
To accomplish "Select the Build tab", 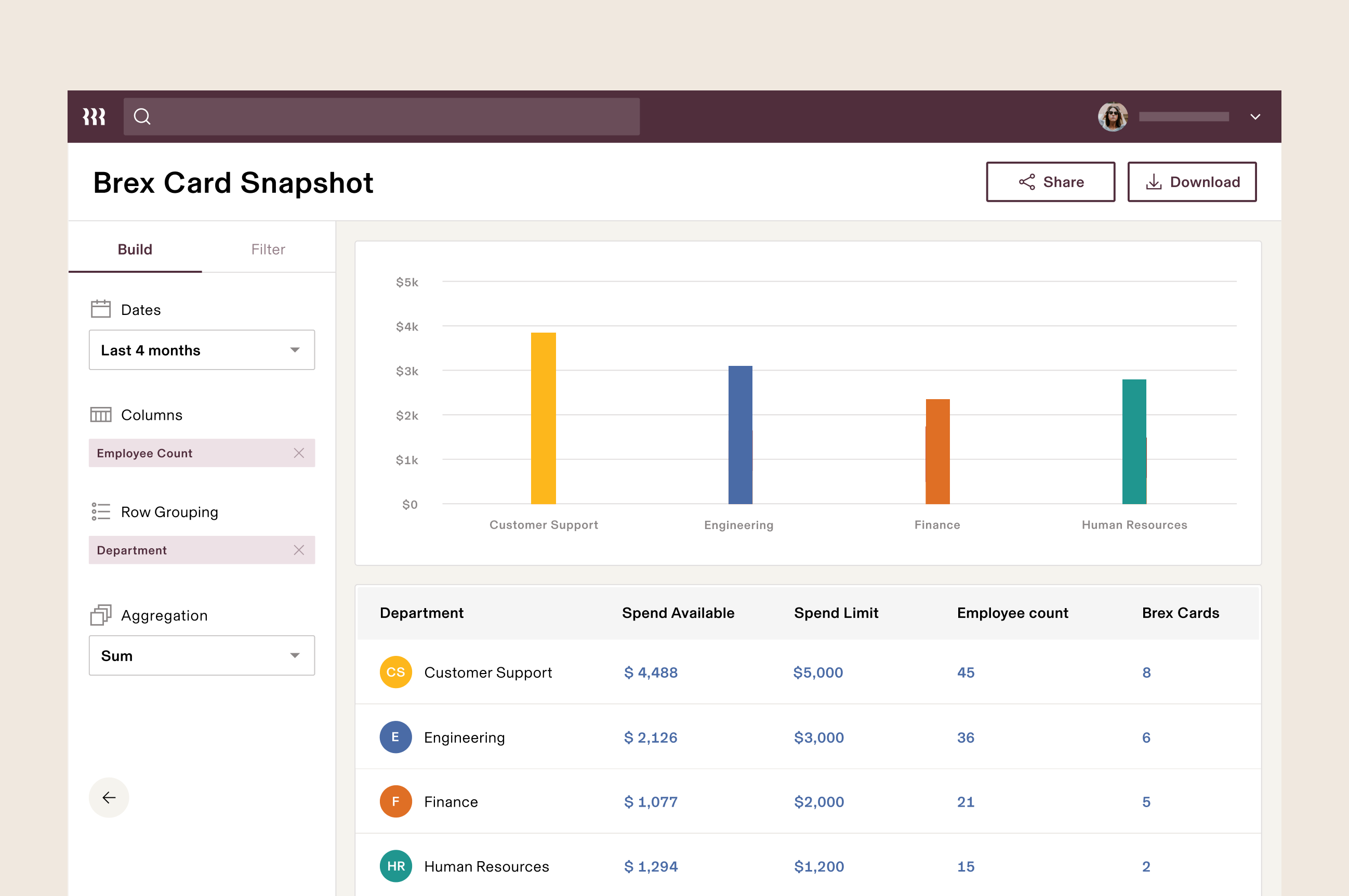I will (135, 249).
